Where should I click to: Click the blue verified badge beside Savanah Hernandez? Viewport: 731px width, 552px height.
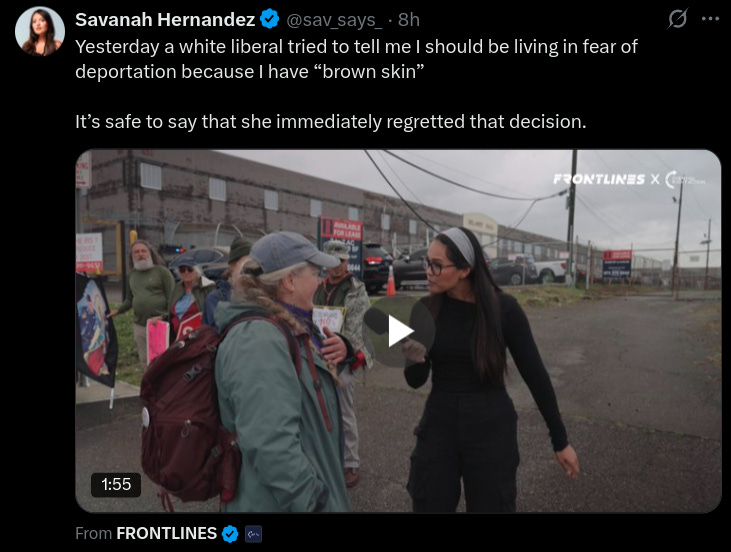tap(269, 20)
